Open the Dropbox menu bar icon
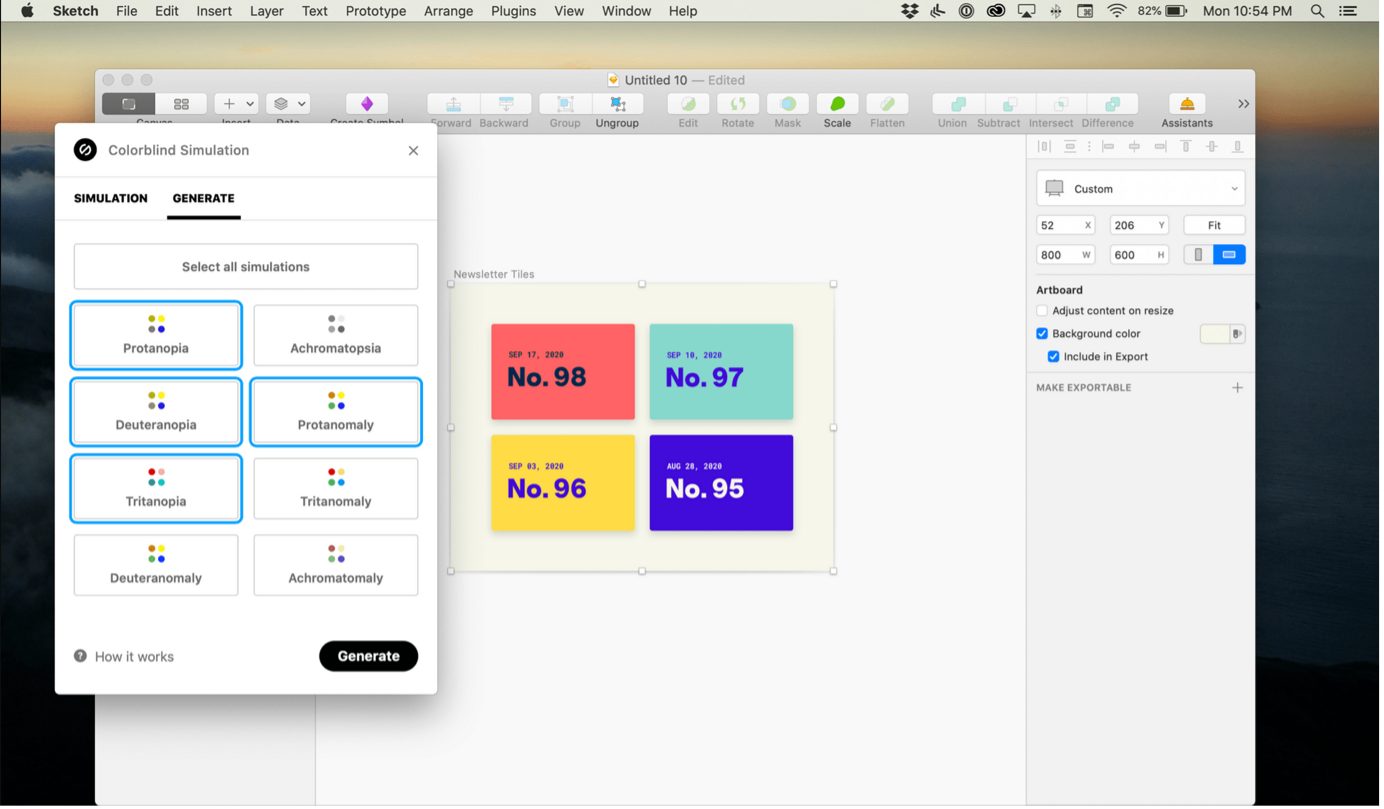1384x809 pixels. point(912,11)
